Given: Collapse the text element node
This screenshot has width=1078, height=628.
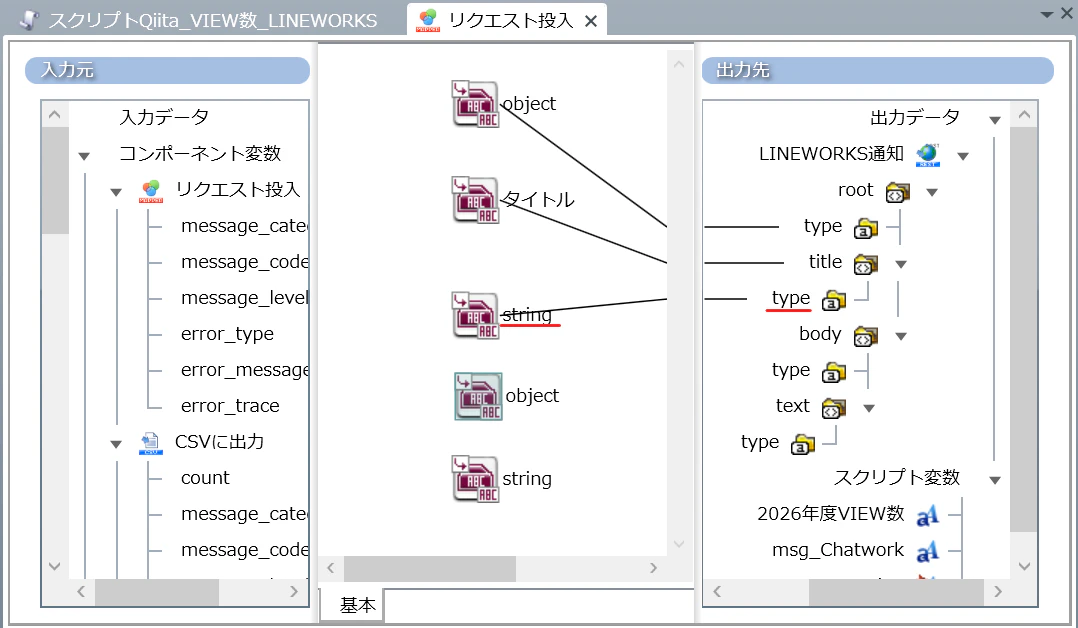Looking at the screenshot, I should [x=868, y=409].
